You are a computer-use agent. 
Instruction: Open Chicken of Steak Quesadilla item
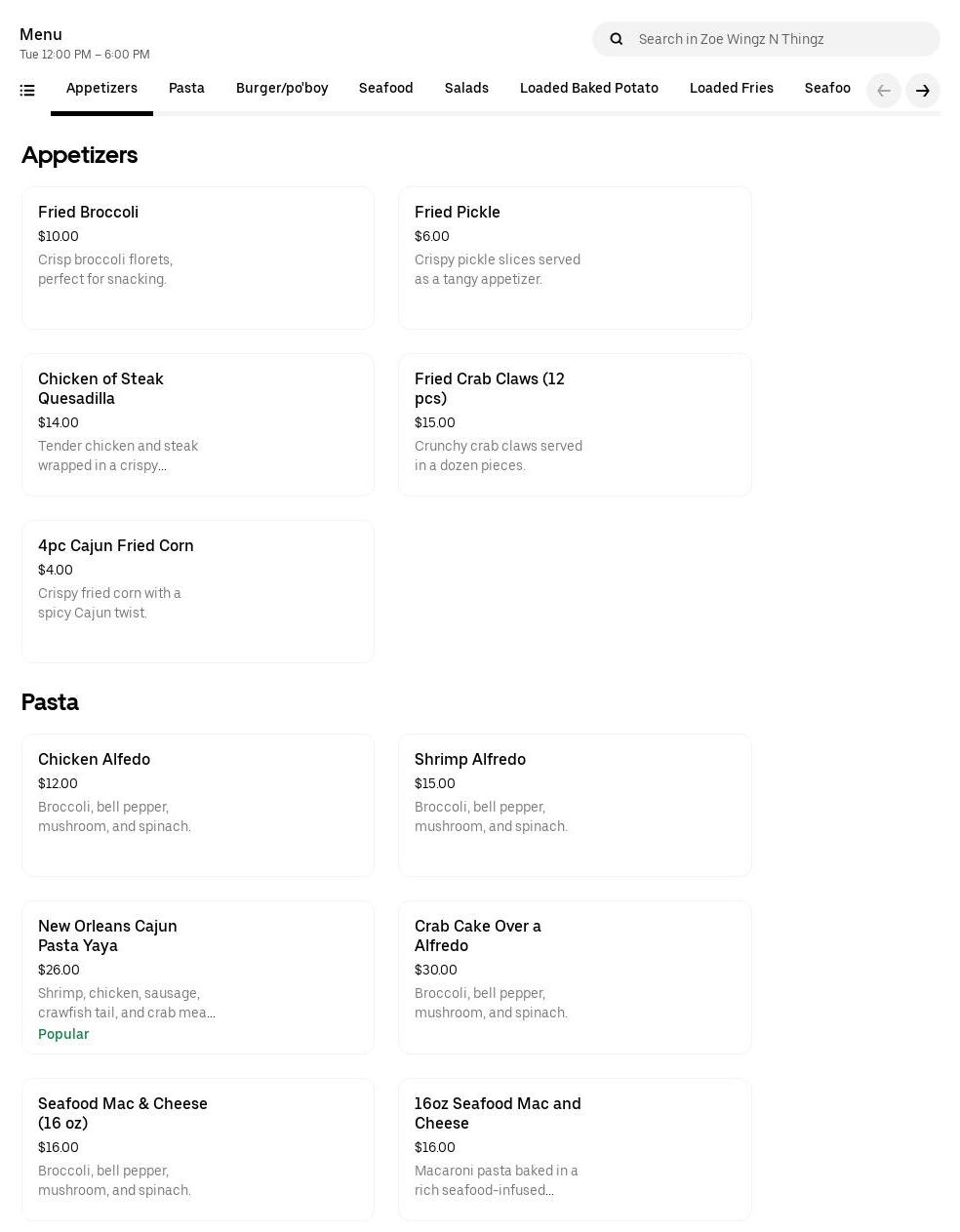click(x=198, y=424)
